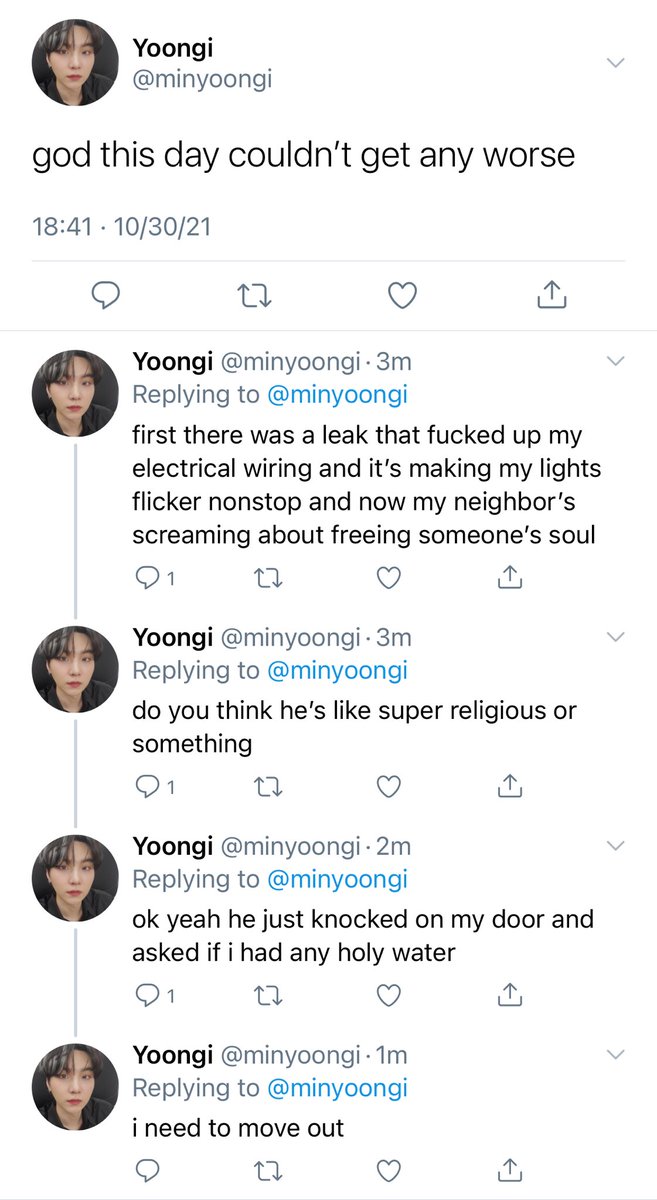Retweet the 'super religious' reply

pyautogui.click(x=267, y=787)
